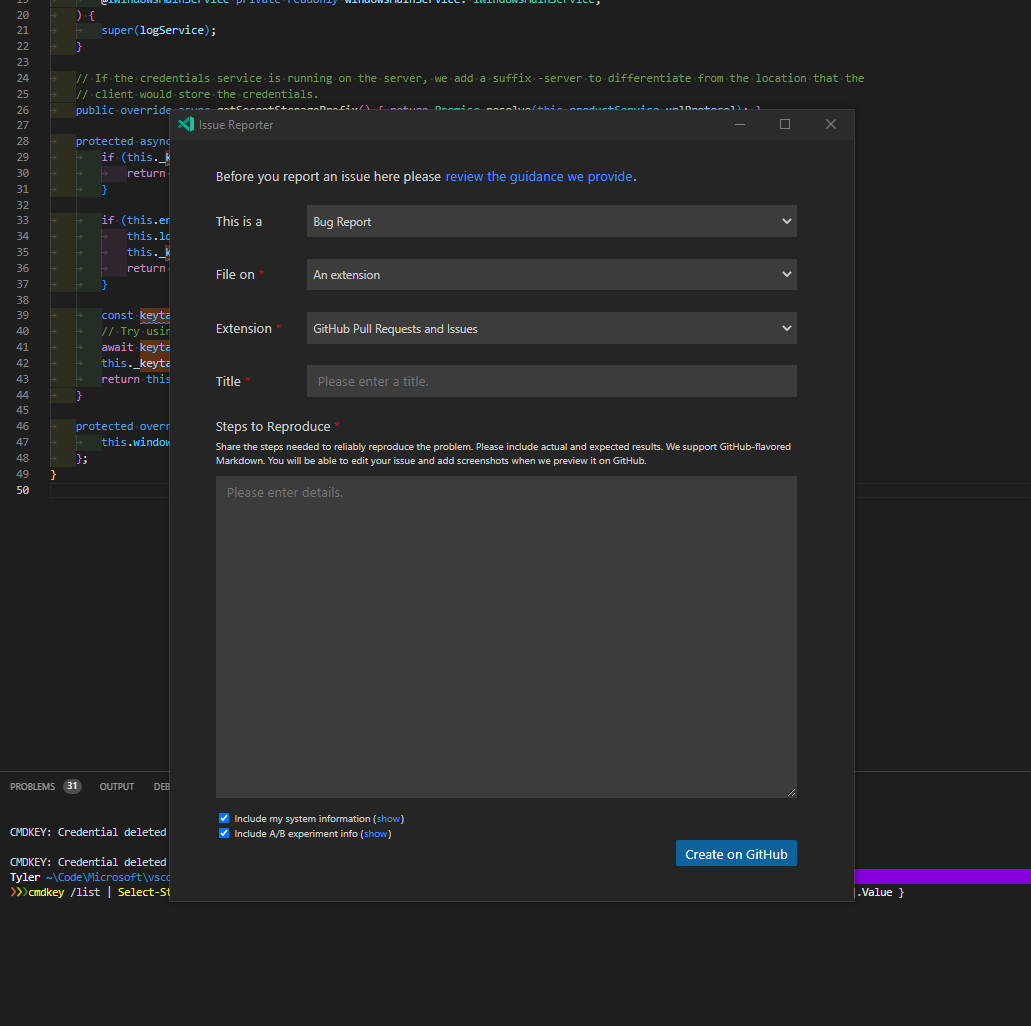Click the problems count badge showing 31

(x=72, y=786)
